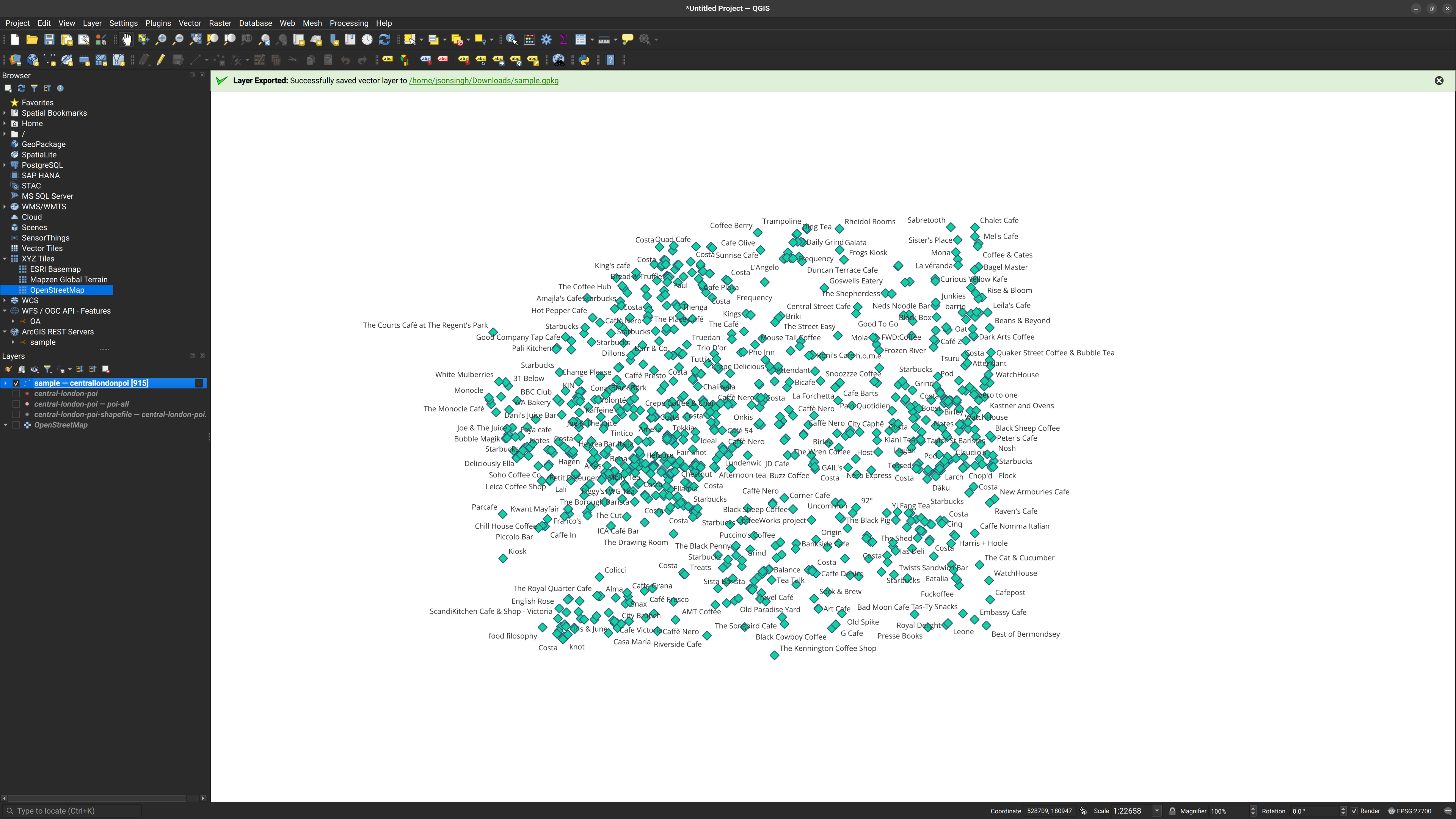Open the Project menu
The height and width of the screenshot is (819, 1456).
[x=17, y=23]
